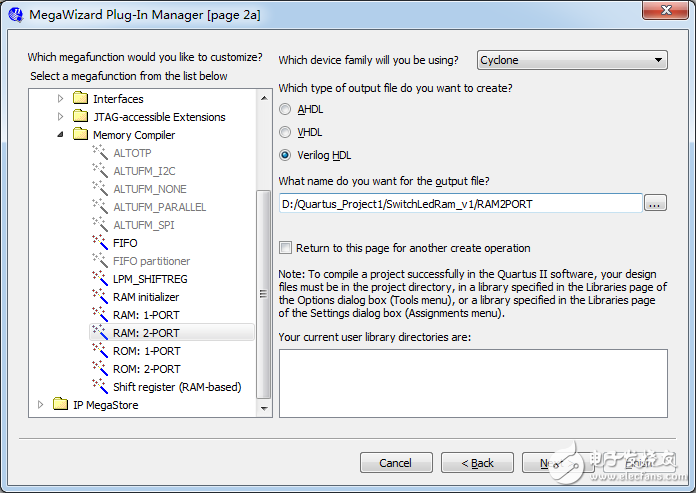The height and width of the screenshot is (493, 696).
Task: Click the ALTUFM_PARALLEL wizard icon
Action: [100, 206]
